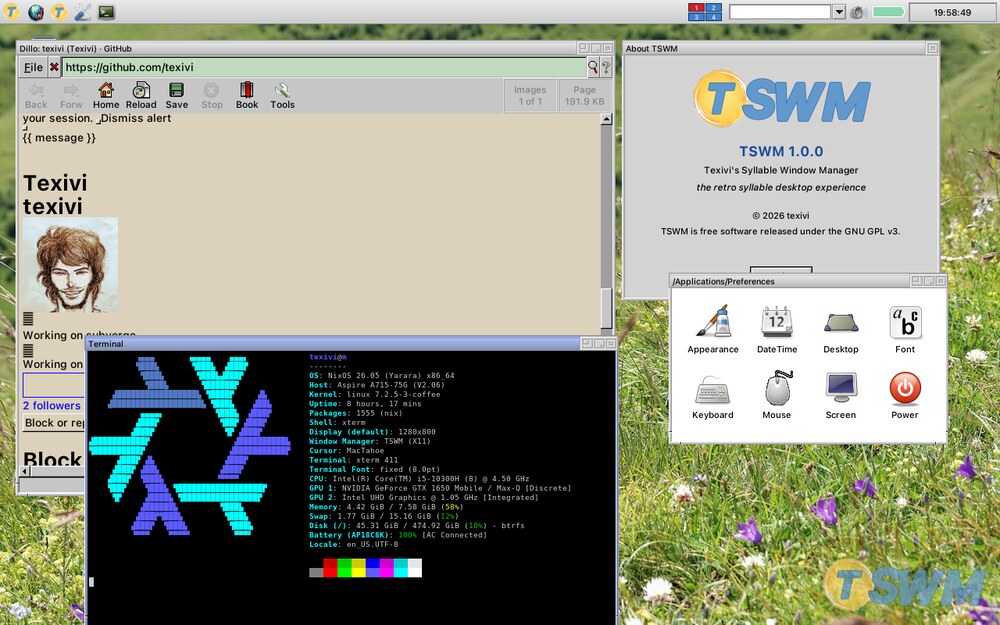The width and height of the screenshot is (1000, 625).
Task: Go to the Home page in Dillo
Action: point(106,96)
